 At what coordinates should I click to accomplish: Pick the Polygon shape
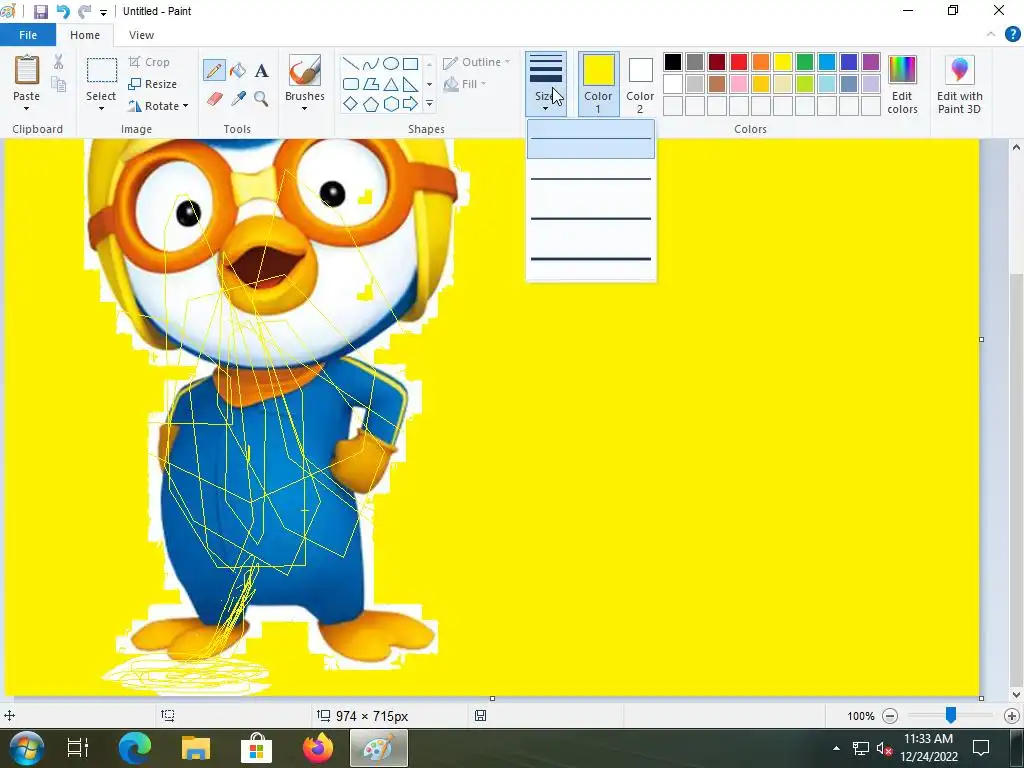370,84
